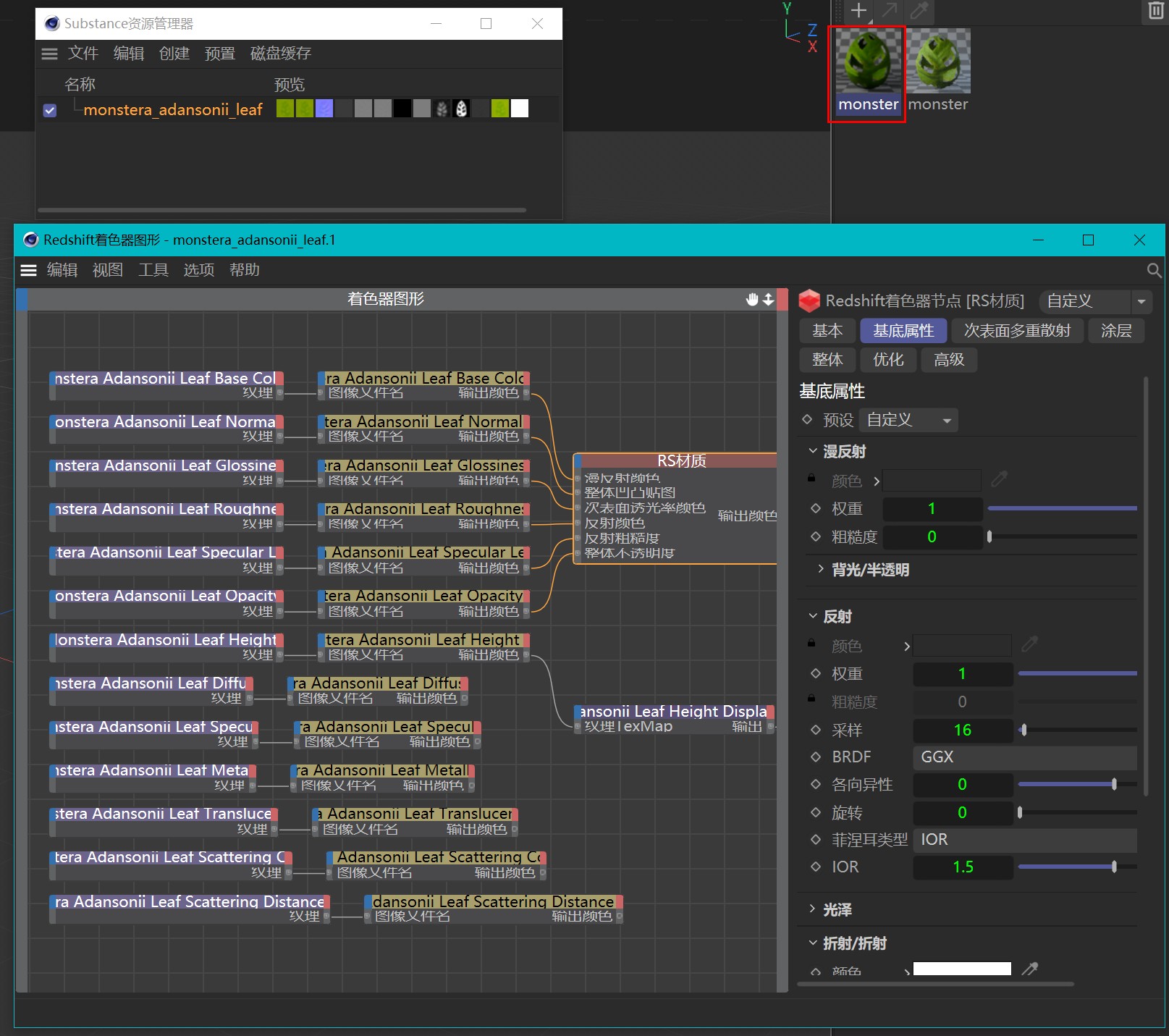Click the trash can delete icon
The image size is (1169, 1036).
1156,11
